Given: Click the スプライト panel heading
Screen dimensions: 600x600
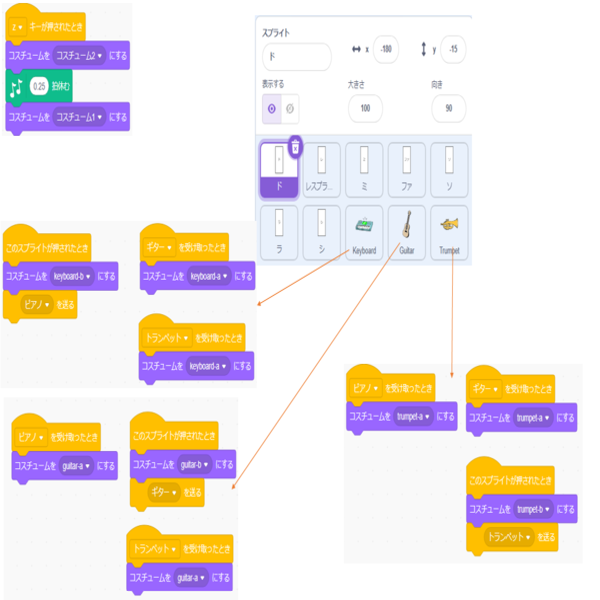Looking at the screenshot, I should pyautogui.click(x=276, y=33).
